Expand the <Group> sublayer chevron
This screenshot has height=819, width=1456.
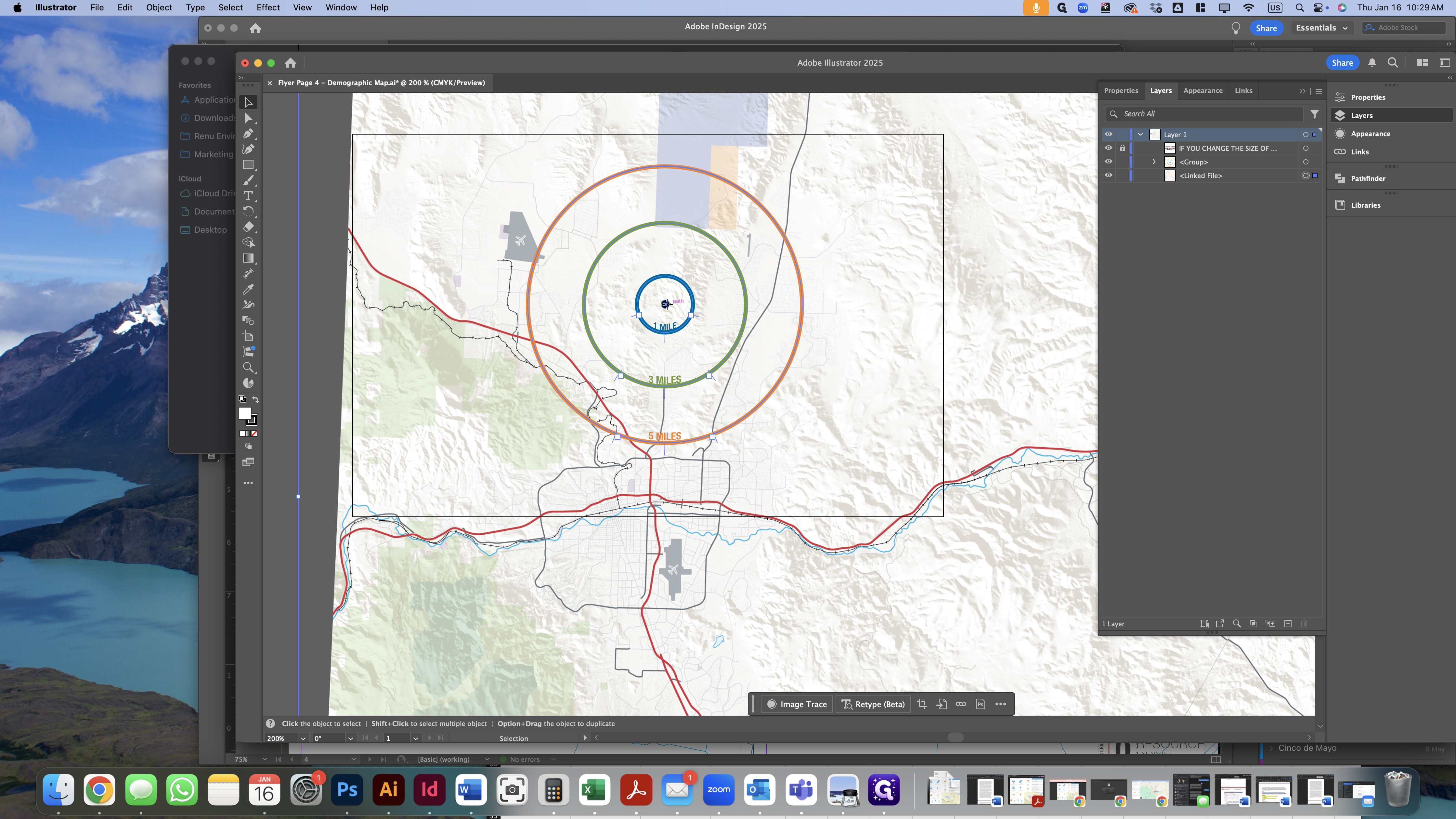point(1154,162)
